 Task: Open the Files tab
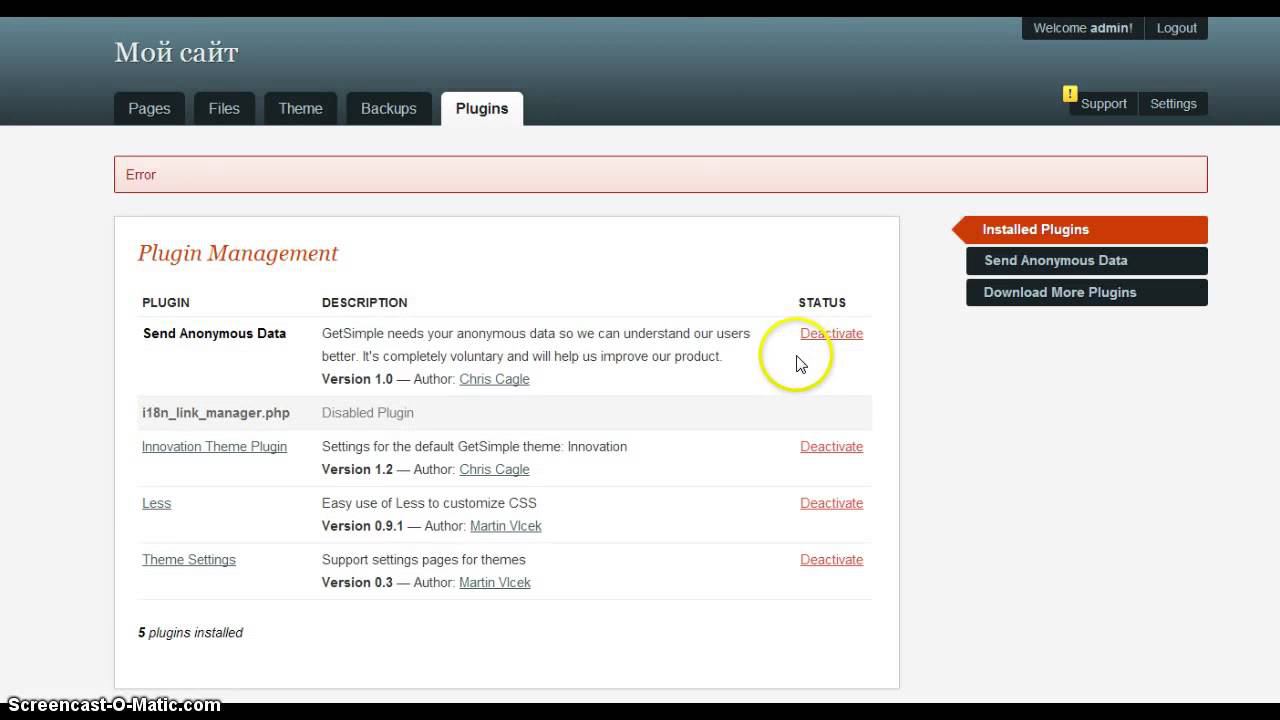click(224, 108)
